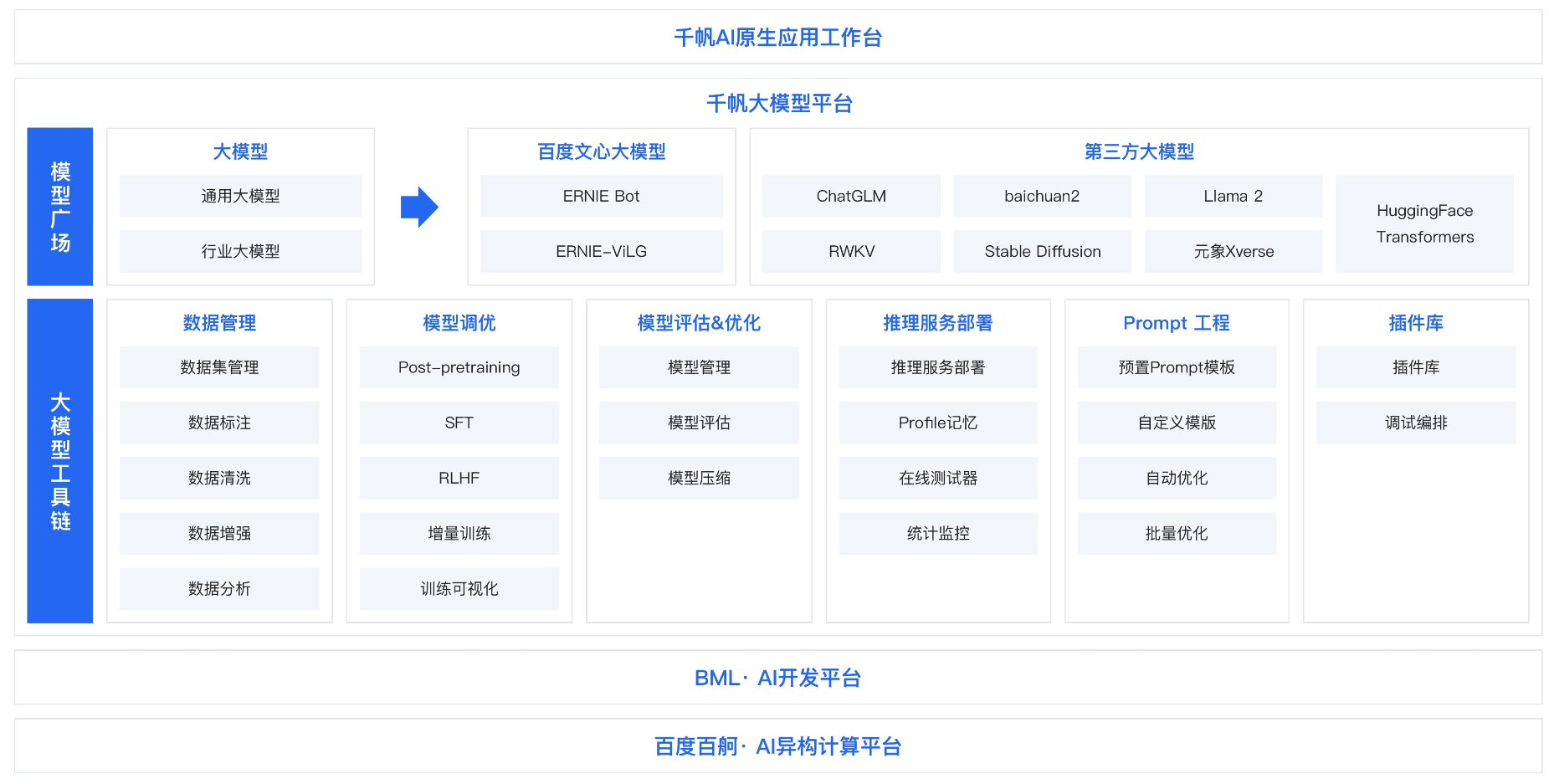Select the 模型评估 item
This screenshot has height=784, width=1549.
click(x=699, y=423)
